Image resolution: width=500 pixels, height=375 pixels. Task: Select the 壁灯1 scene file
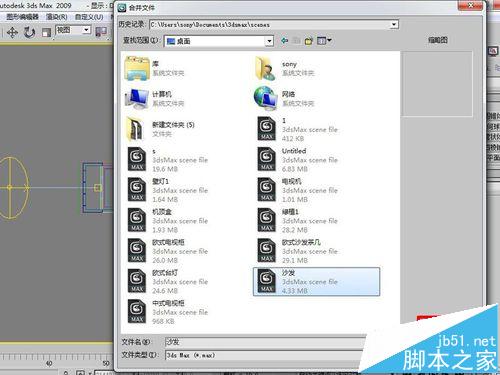click(x=168, y=190)
